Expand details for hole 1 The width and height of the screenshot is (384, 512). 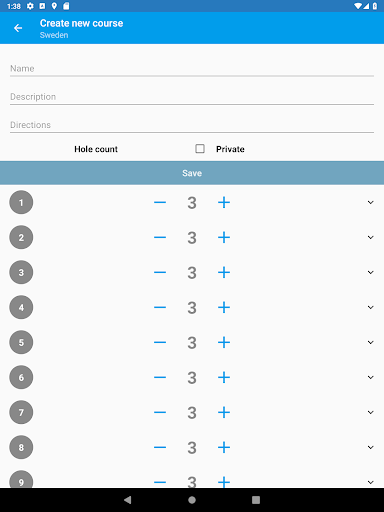coord(370,202)
